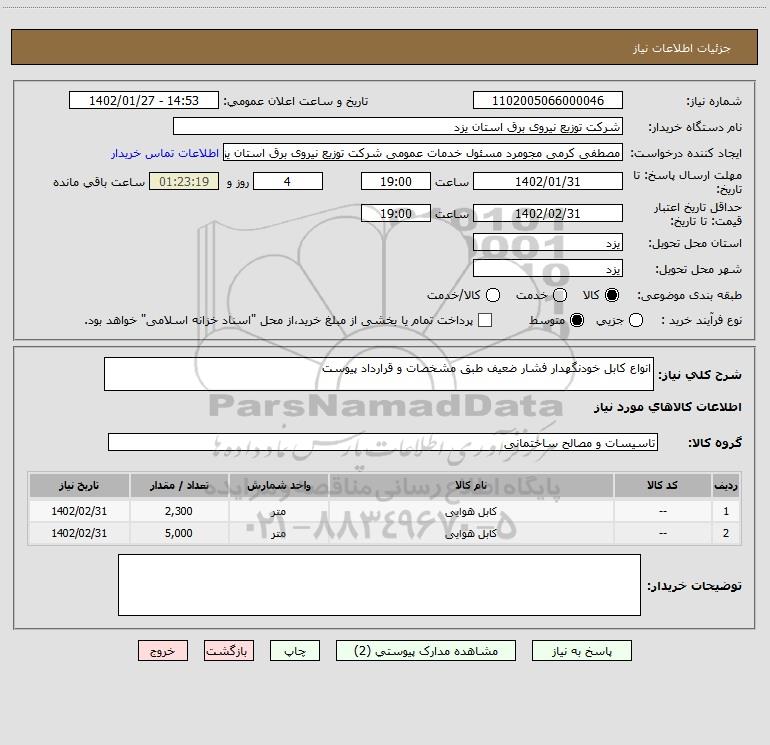Click the buyer name field شرکت توزیع نیروی برق
Image resolution: width=770 pixels, height=745 pixels.
[x=398, y=126]
